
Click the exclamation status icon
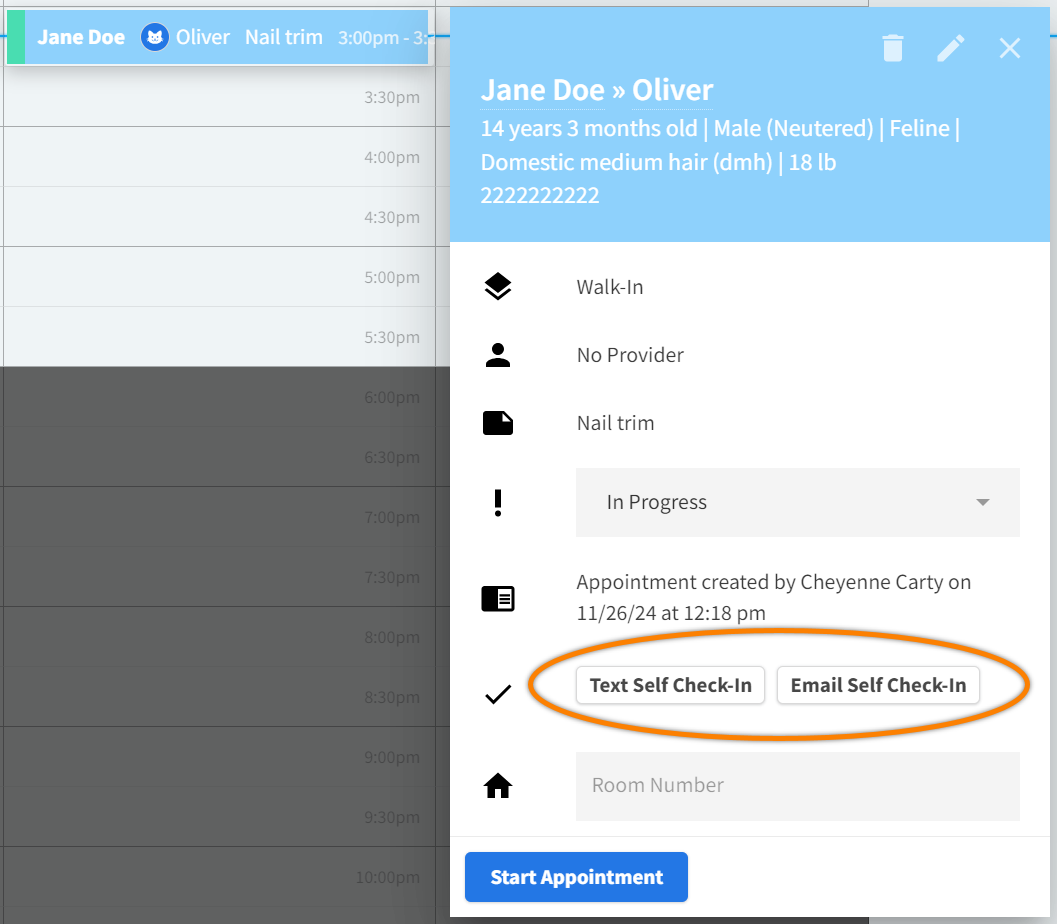point(498,502)
